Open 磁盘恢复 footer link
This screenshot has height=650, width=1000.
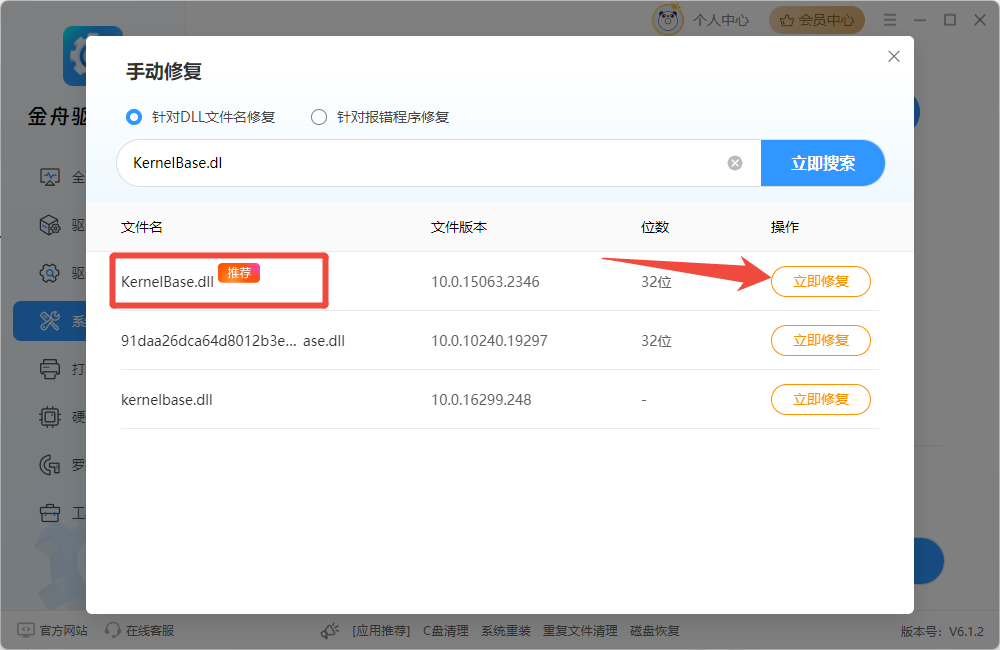(655, 631)
